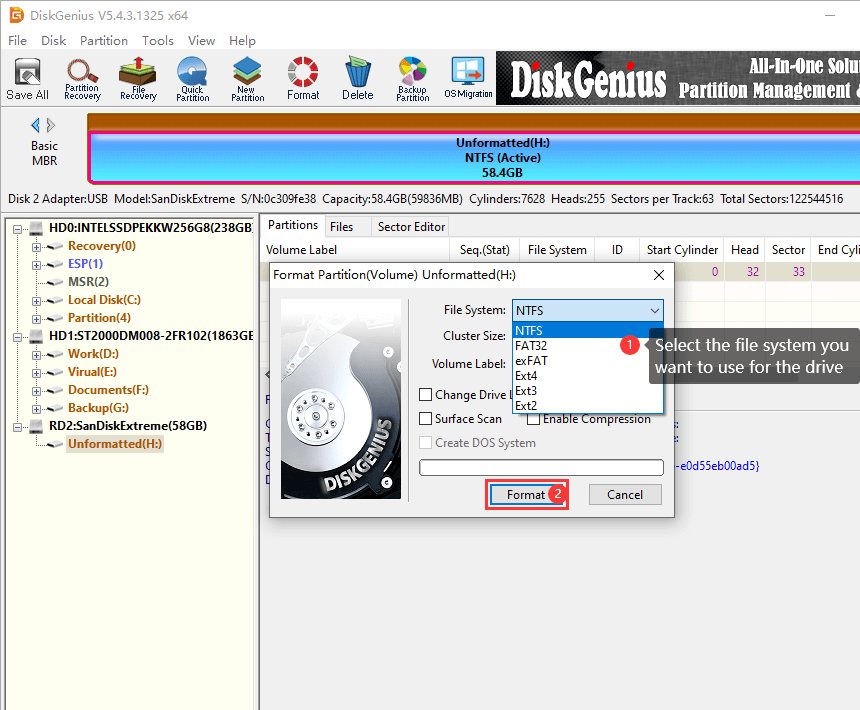Enable the Surface Scan checkbox

(425, 419)
